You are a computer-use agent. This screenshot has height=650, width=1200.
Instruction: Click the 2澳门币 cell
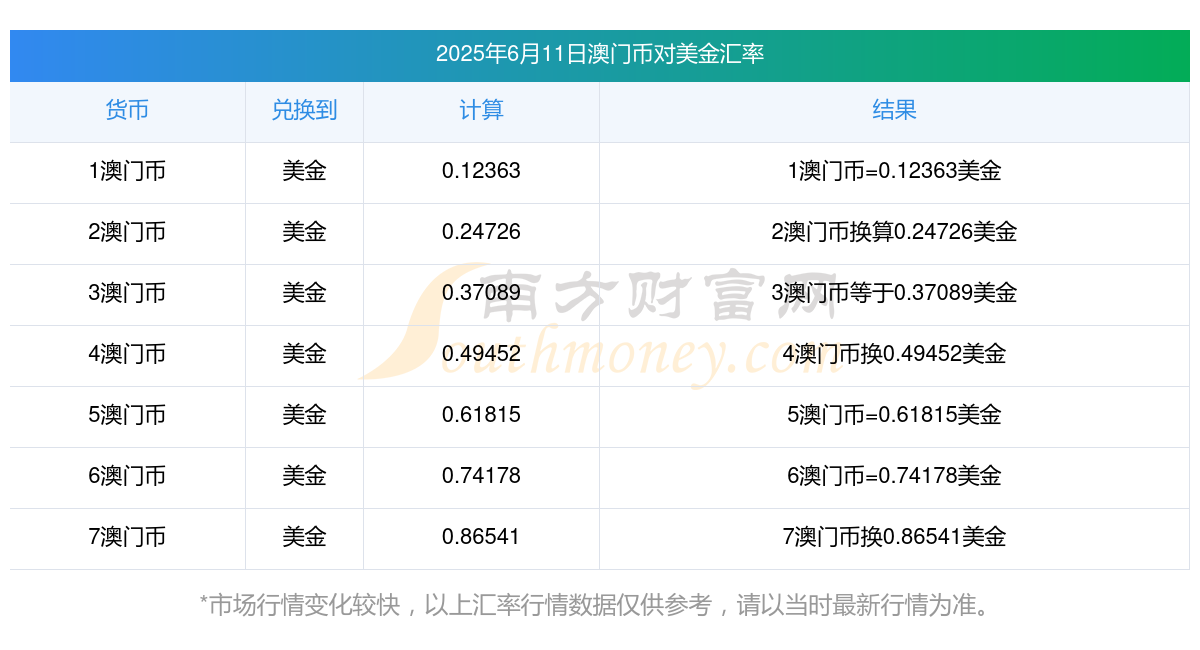coord(127,232)
